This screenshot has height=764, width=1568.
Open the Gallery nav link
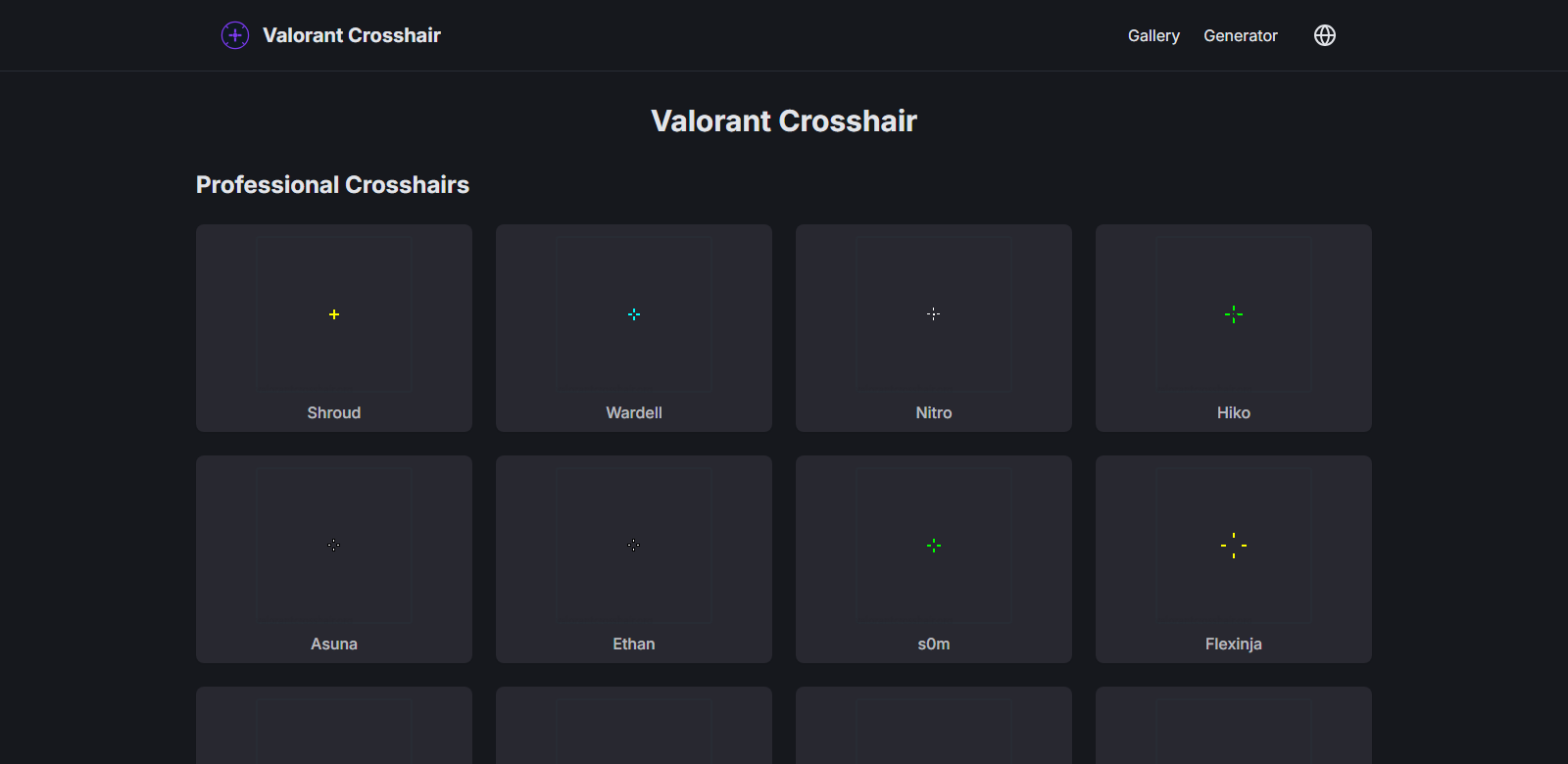pyautogui.click(x=1153, y=35)
